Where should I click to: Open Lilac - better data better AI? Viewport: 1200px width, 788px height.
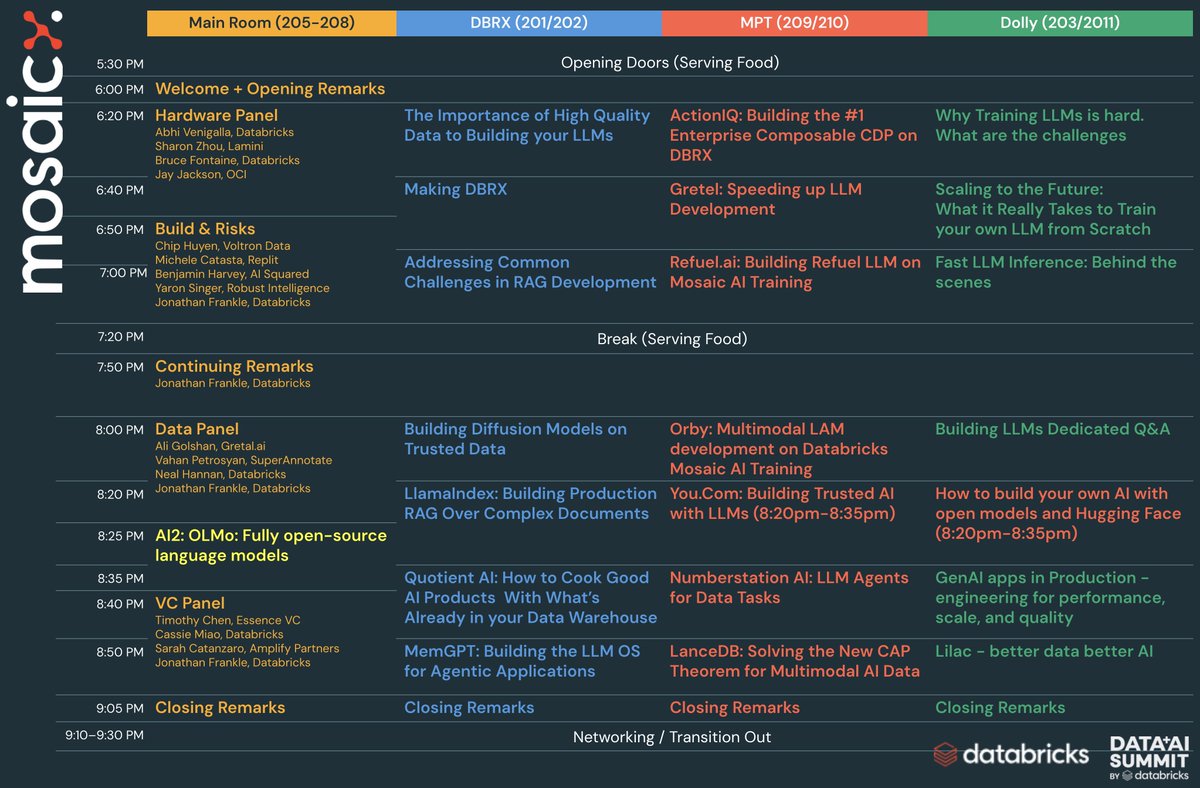click(1044, 651)
